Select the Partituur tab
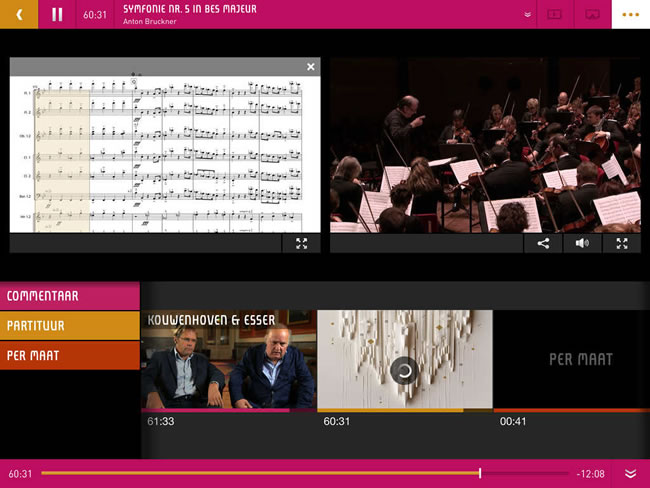Image resolution: width=650 pixels, height=488 pixels. 70,325
